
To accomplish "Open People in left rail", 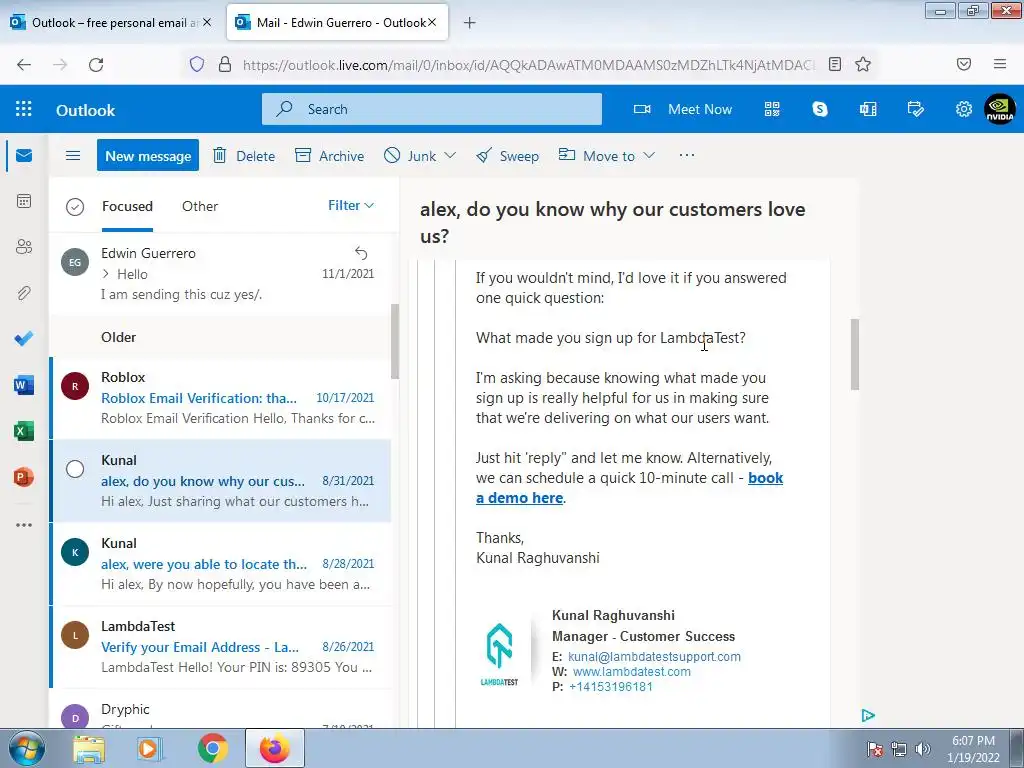I will click(x=24, y=247).
